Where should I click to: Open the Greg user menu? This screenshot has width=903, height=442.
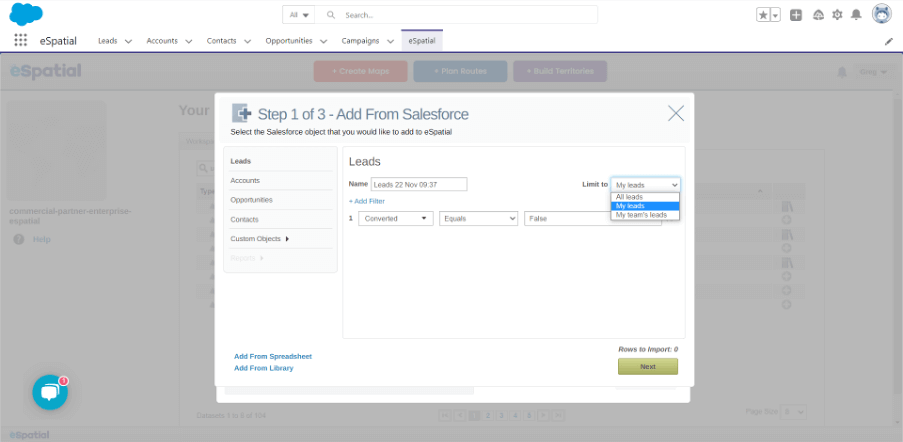[872, 73]
